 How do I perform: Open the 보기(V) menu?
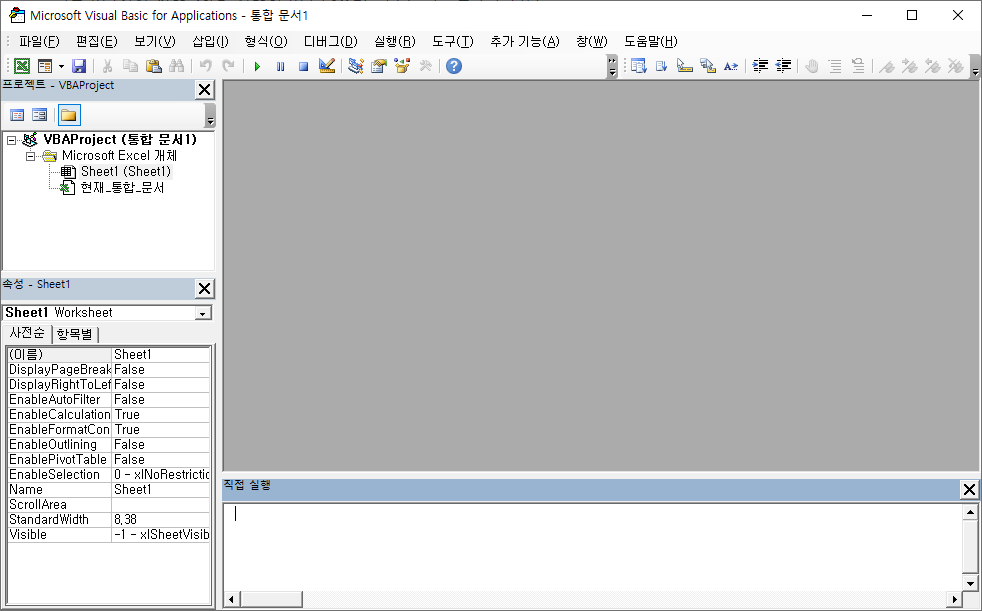[x=155, y=41]
